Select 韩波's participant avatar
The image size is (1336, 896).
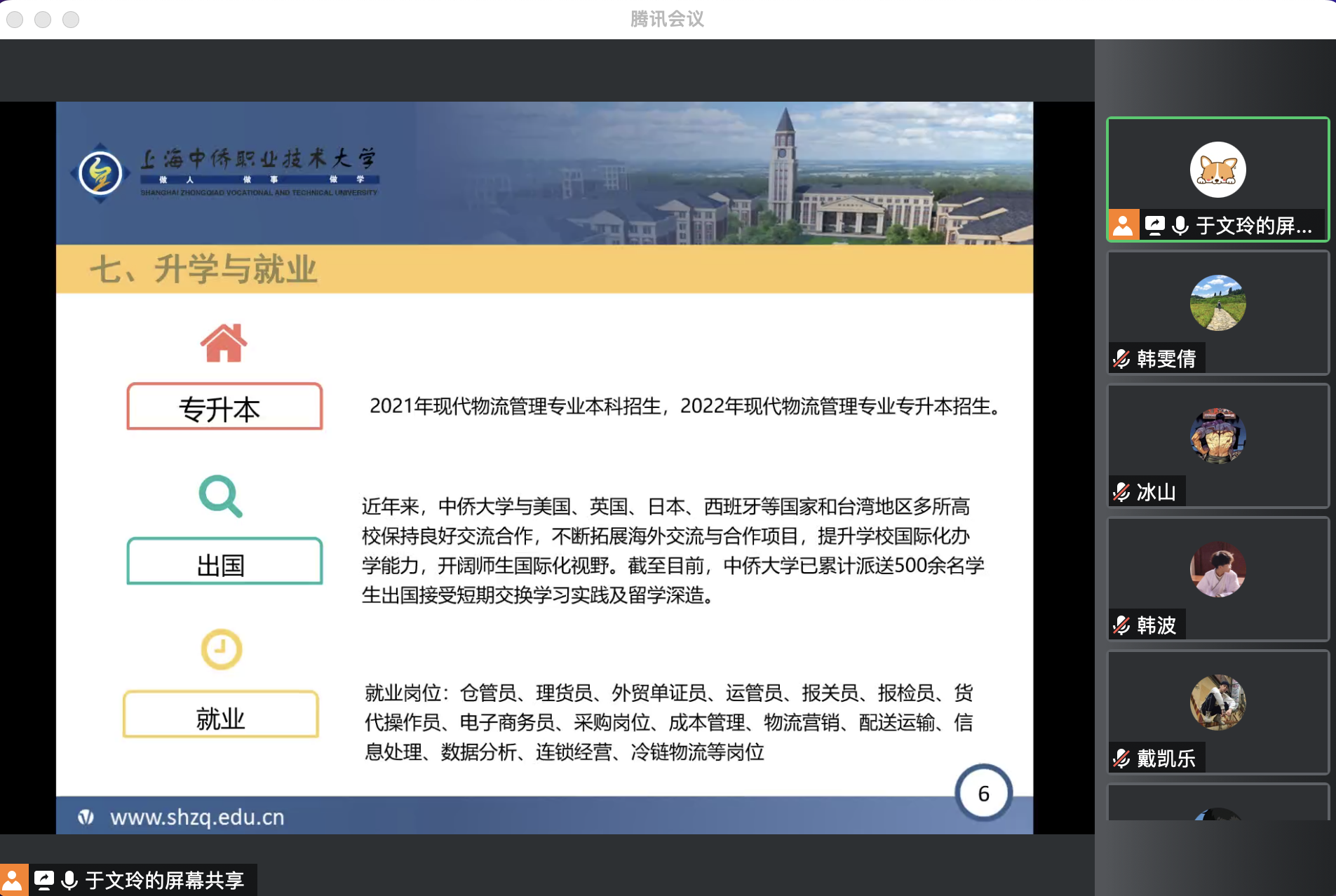[1217, 569]
